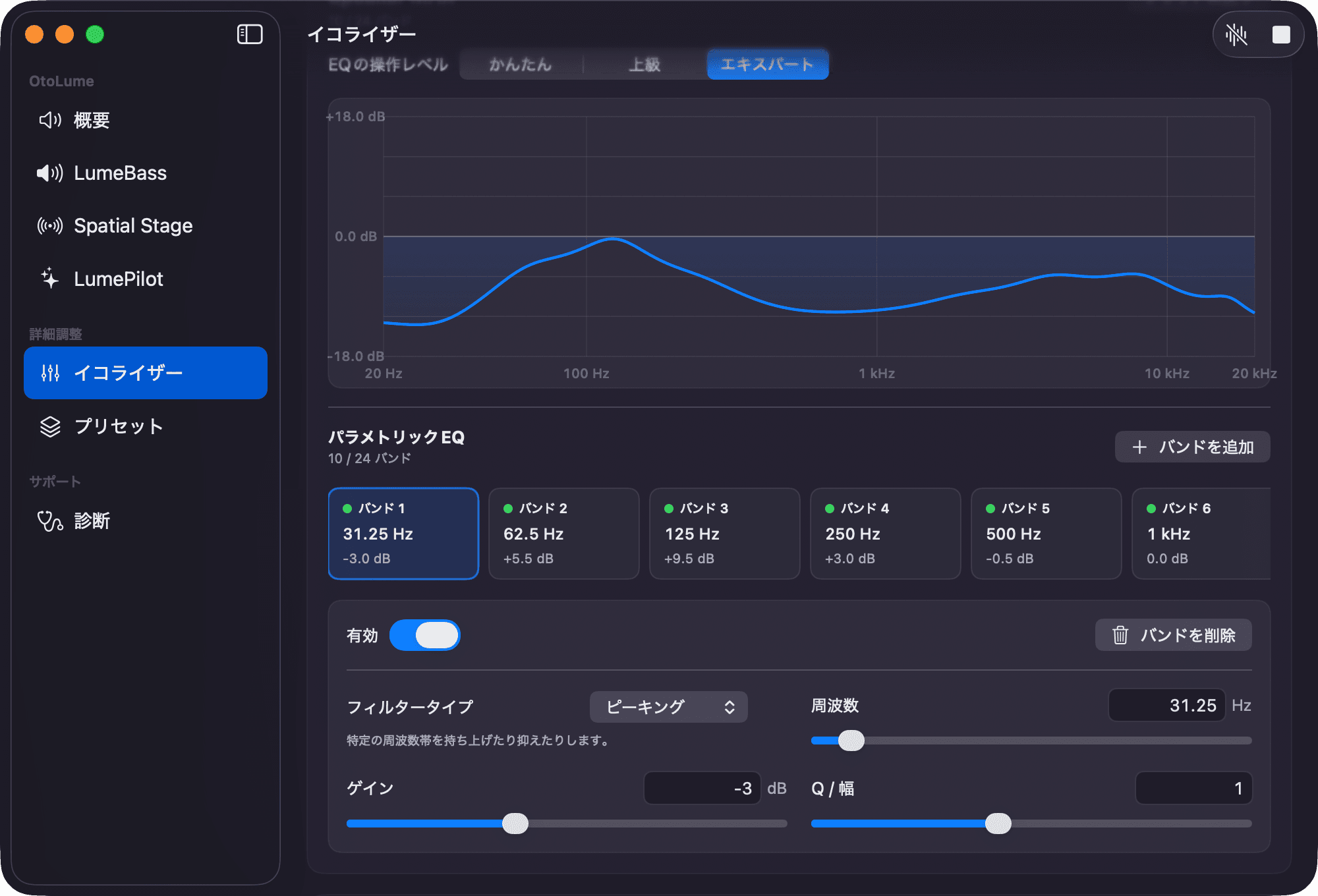
Task: Open Spatial Stage in the sidebar
Action: click(146, 225)
